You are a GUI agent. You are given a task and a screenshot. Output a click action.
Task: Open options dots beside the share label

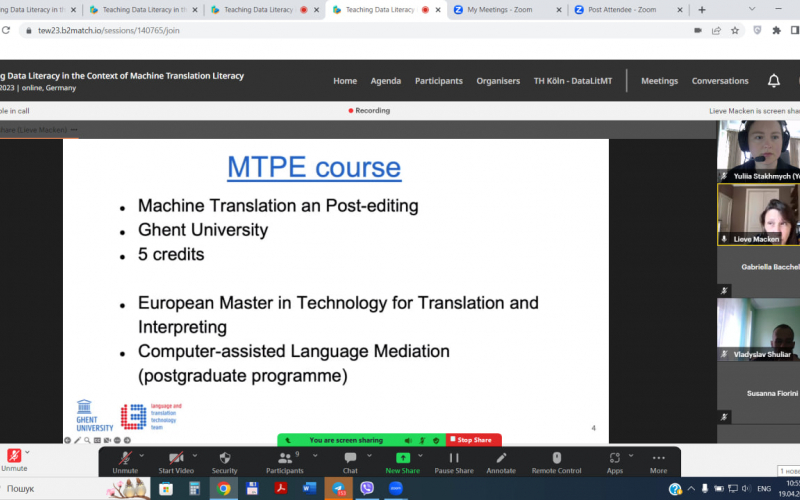tap(74, 130)
